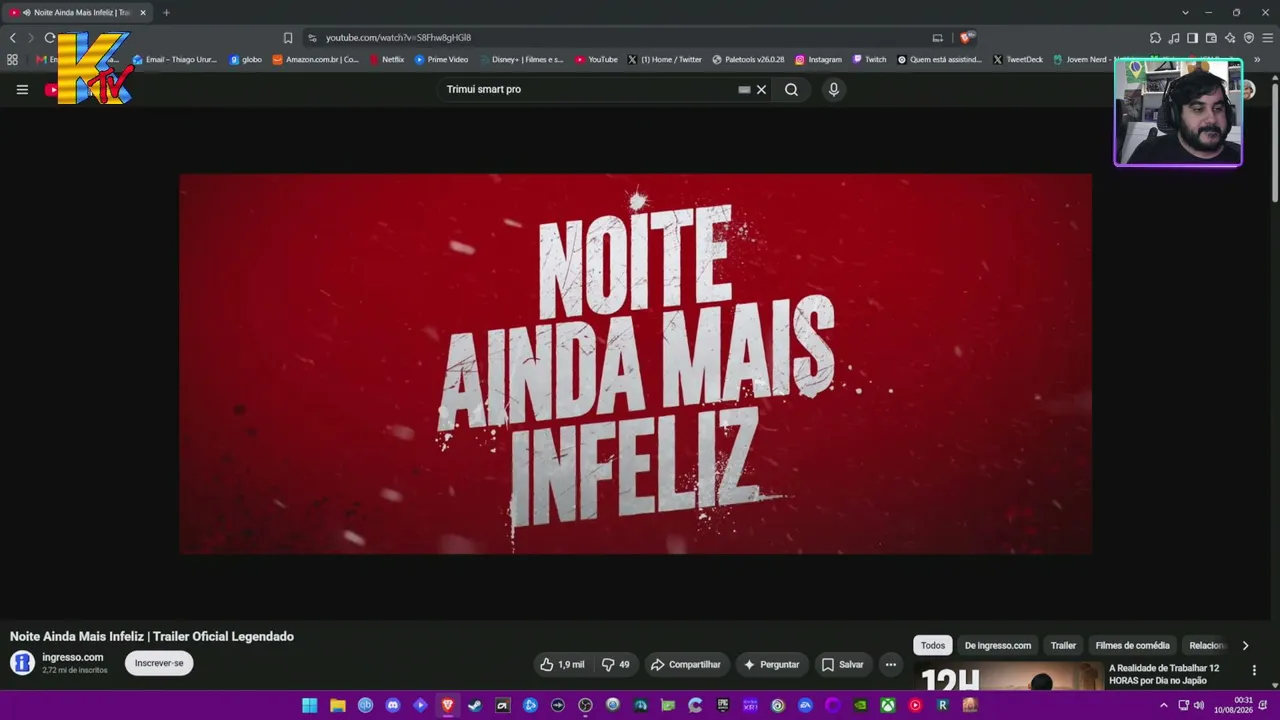This screenshot has height=720, width=1280.
Task: Save video with the Salvar button
Action: (842, 664)
